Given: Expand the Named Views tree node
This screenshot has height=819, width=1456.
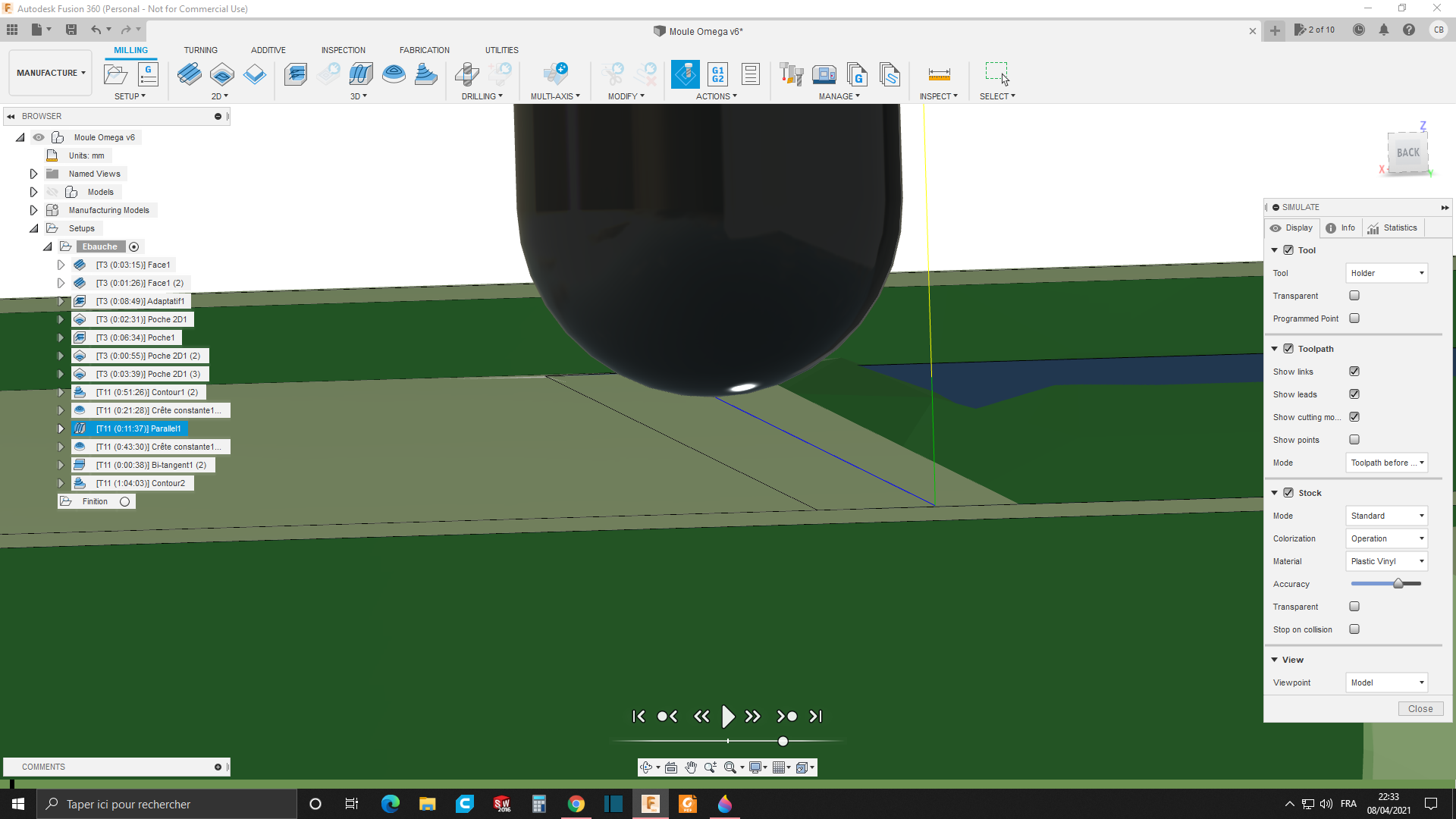Looking at the screenshot, I should point(33,174).
